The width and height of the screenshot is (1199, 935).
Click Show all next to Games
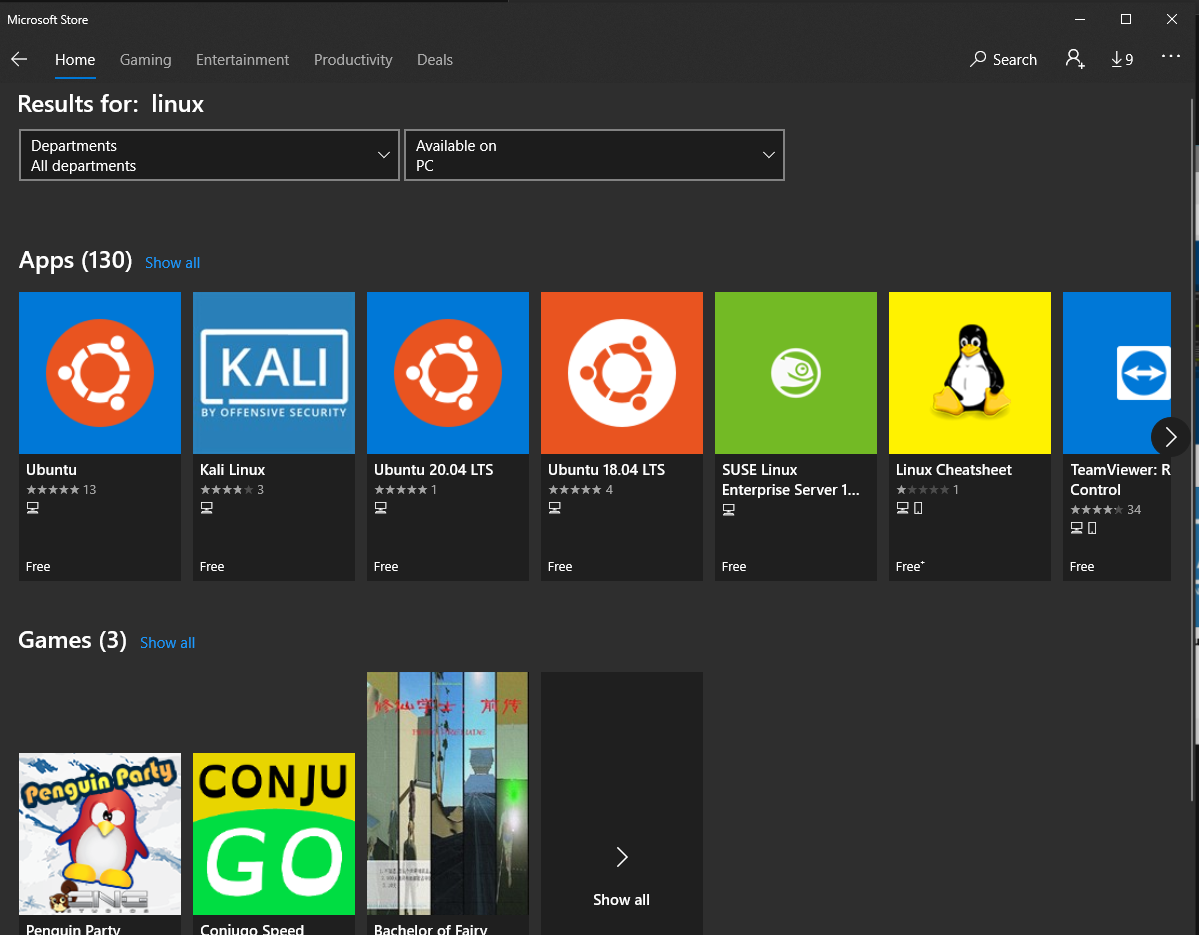[x=167, y=643]
